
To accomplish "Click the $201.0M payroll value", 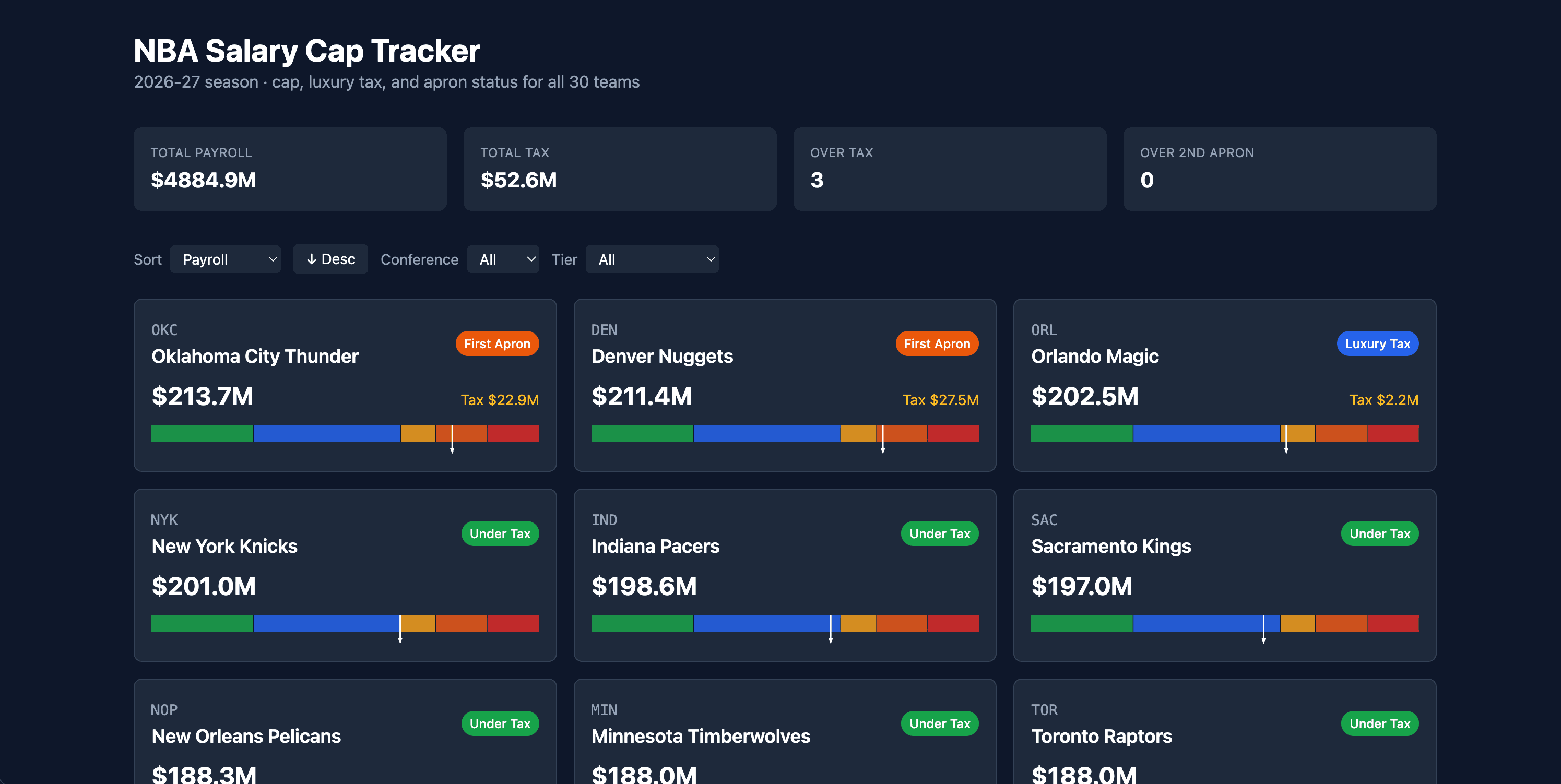I will point(204,587).
